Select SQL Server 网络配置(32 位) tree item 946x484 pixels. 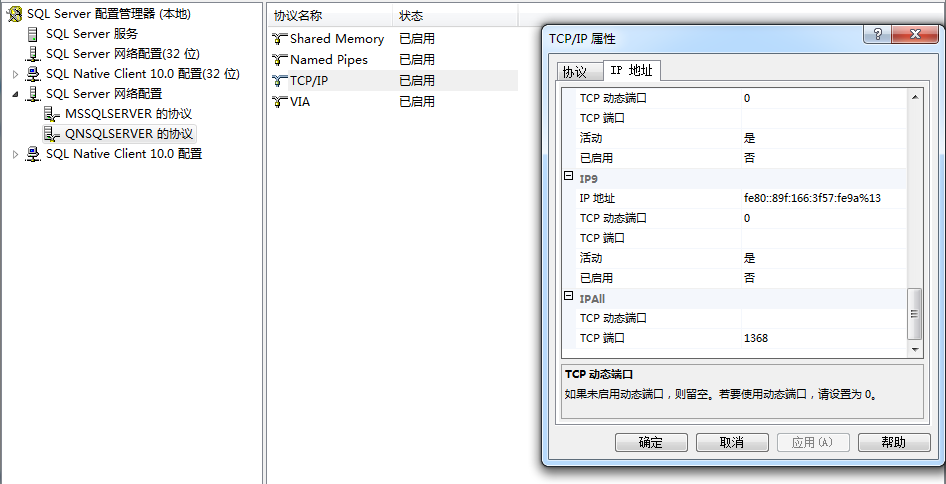tap(122, 54)
